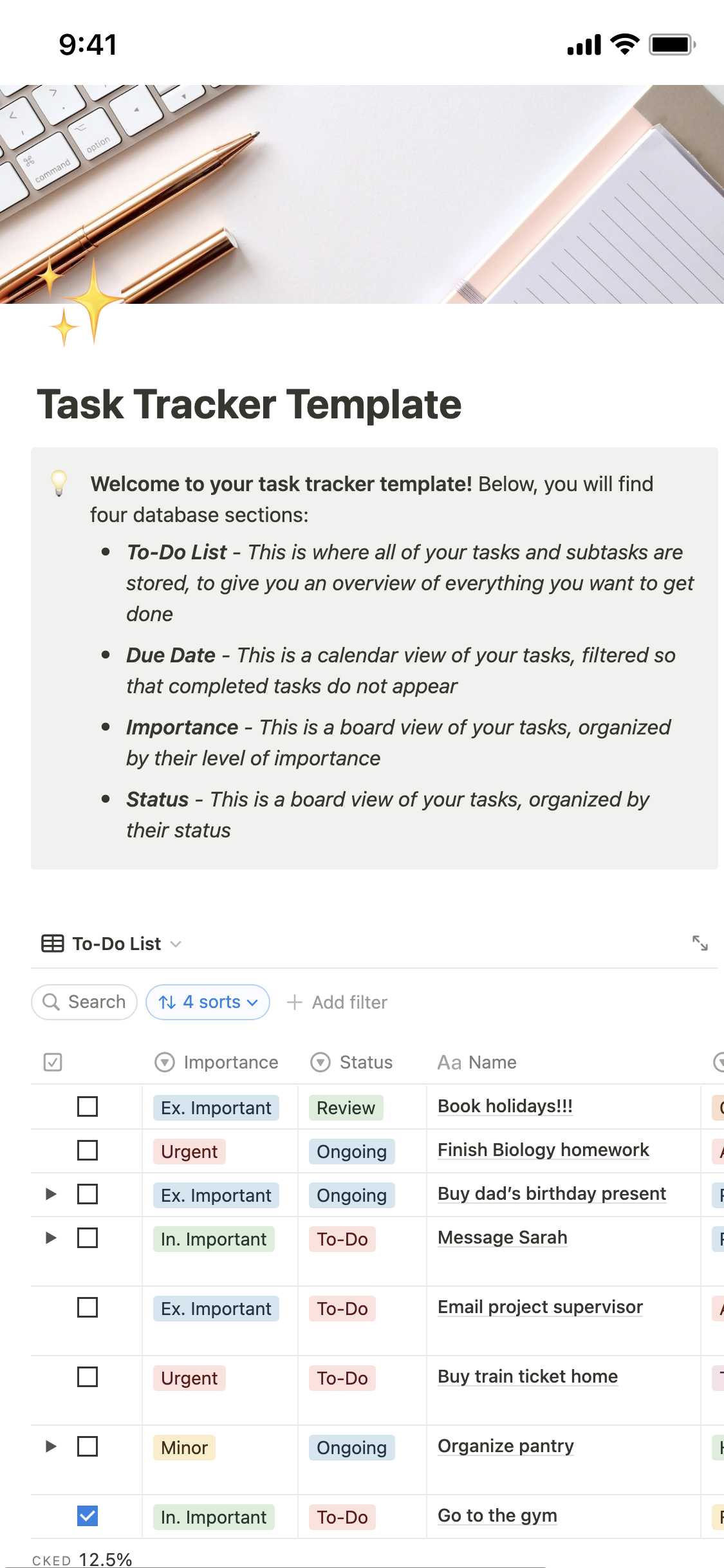Open the To-Do List table view icon
Image resolution: width=724 pixels, height=1568 pixels.
coord(53,944)
